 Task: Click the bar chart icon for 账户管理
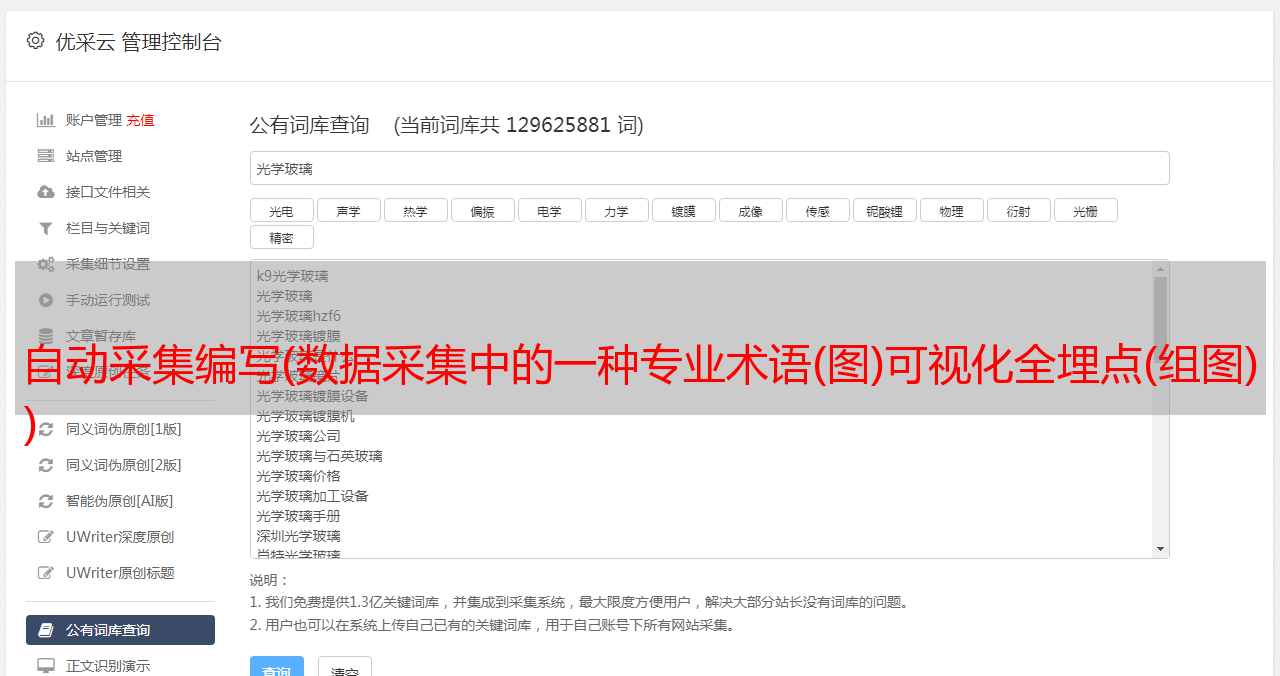[x=45, y=120]
